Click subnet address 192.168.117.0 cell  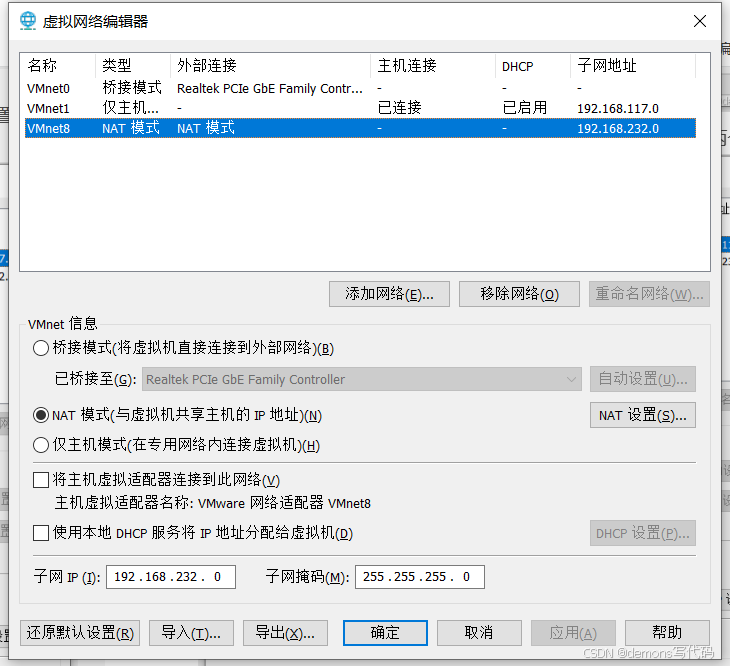[618, 108]
